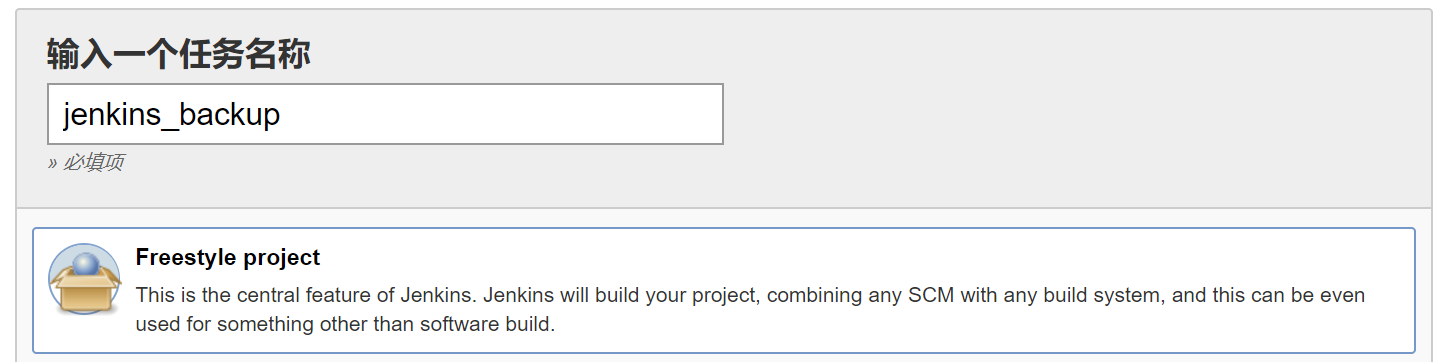Click empty space after jenkins_backup in field
Viewport: 1450px width, 362px height.
tap(500, 114)
